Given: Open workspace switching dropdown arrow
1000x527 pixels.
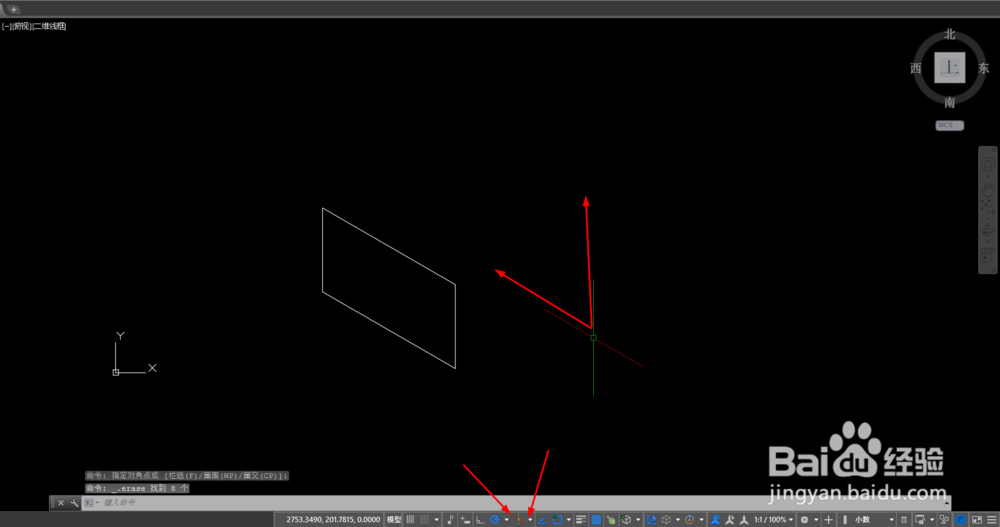Looking at the screenshot, I should (x=816, y=519).
